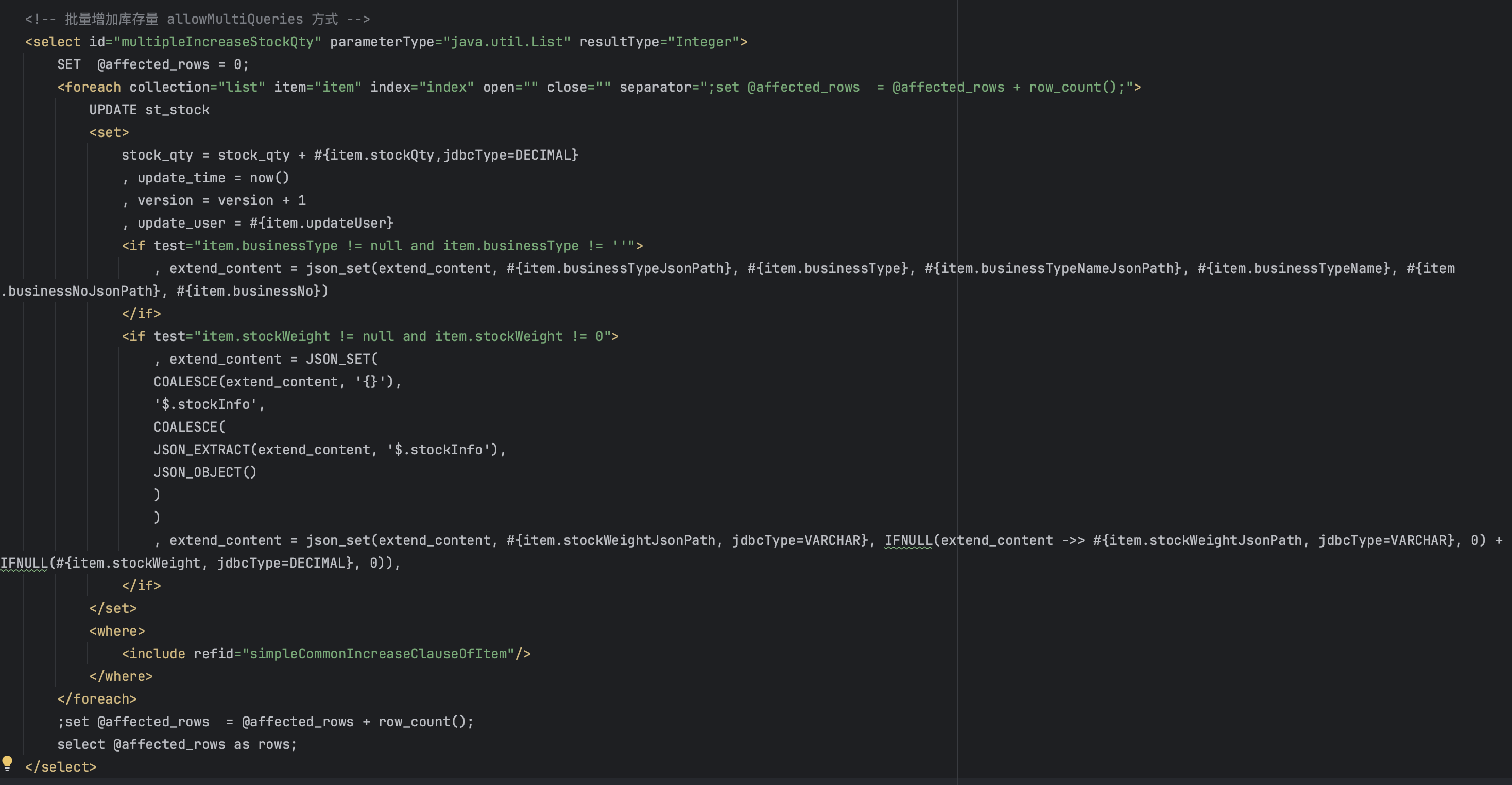Click ', update_time = now()' line
Viewport: 1512px width, 785px height.
point(205,178)
